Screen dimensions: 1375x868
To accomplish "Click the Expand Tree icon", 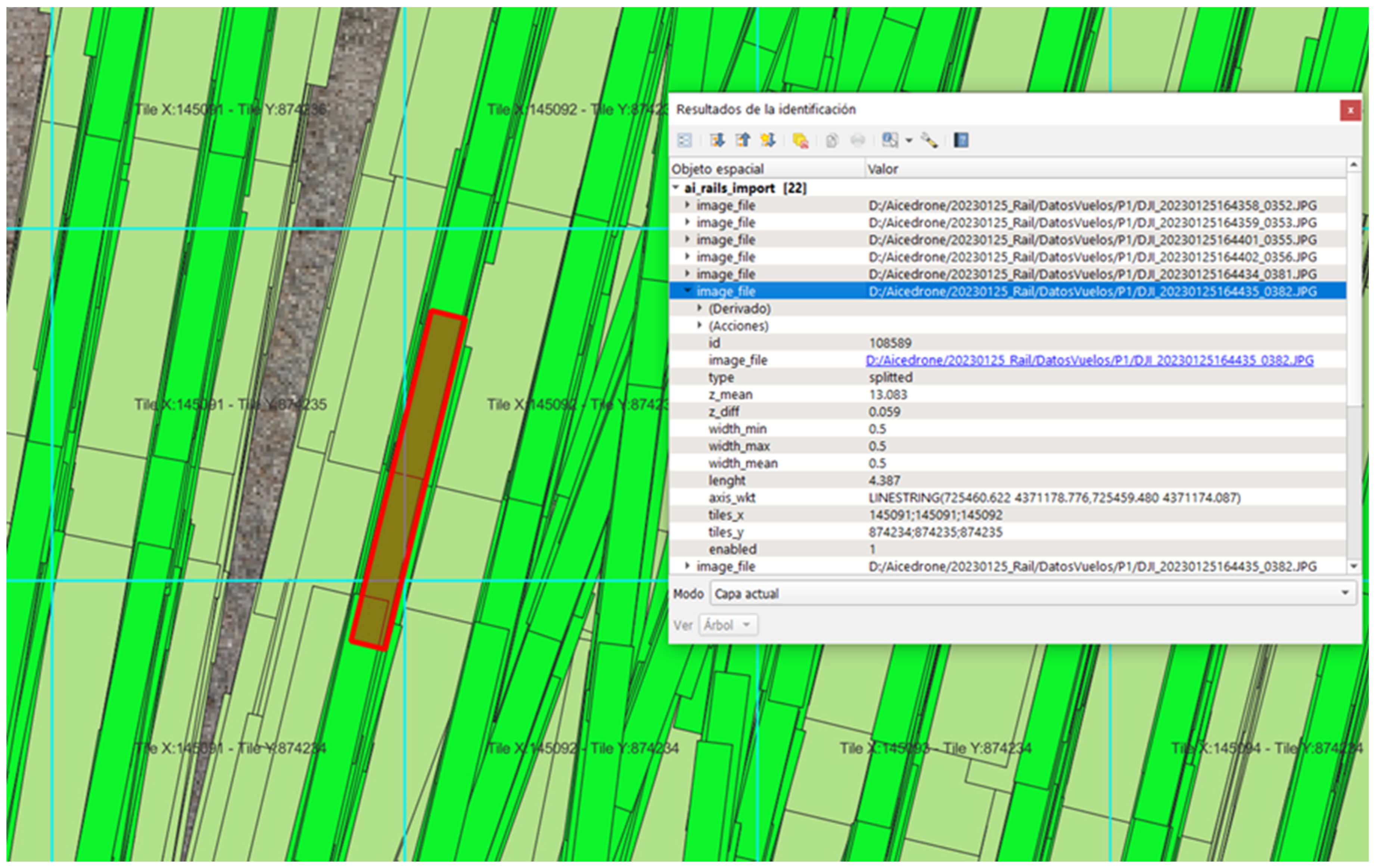I will [x=717, y=140].
